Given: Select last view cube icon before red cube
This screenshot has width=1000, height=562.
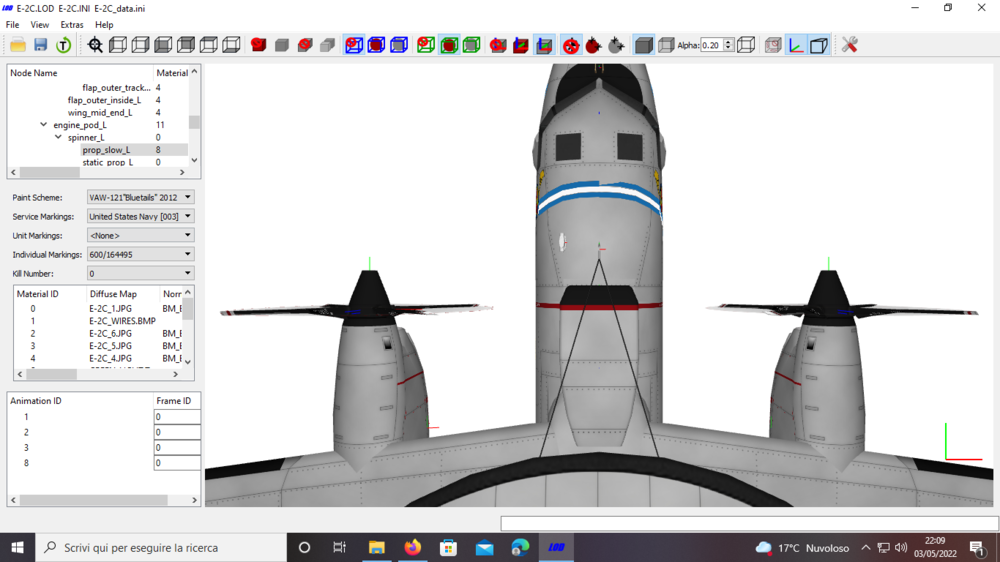Looking at the screenshot, I should click(x=232, y=45).
